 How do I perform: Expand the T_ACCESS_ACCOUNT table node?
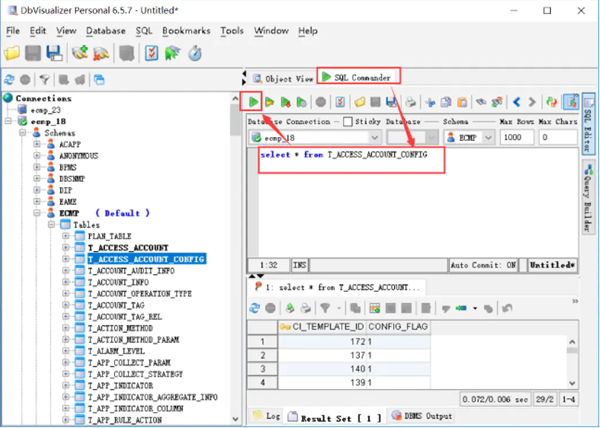[x=67, y=246]
